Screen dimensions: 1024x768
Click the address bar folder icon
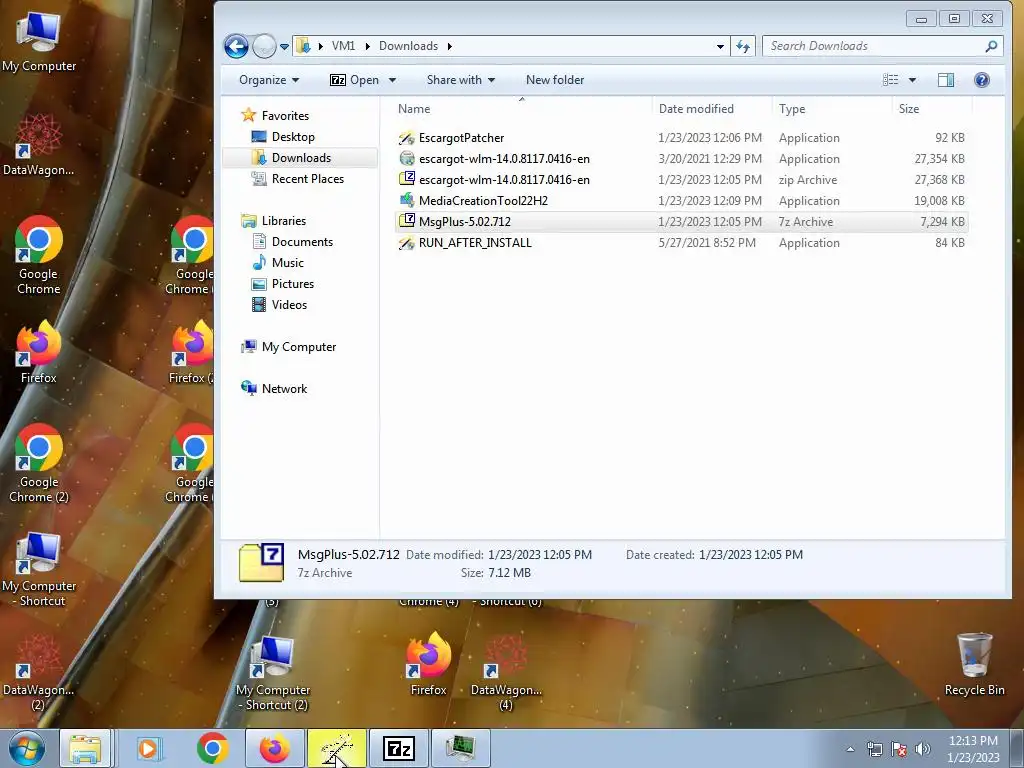coord(303,46)
